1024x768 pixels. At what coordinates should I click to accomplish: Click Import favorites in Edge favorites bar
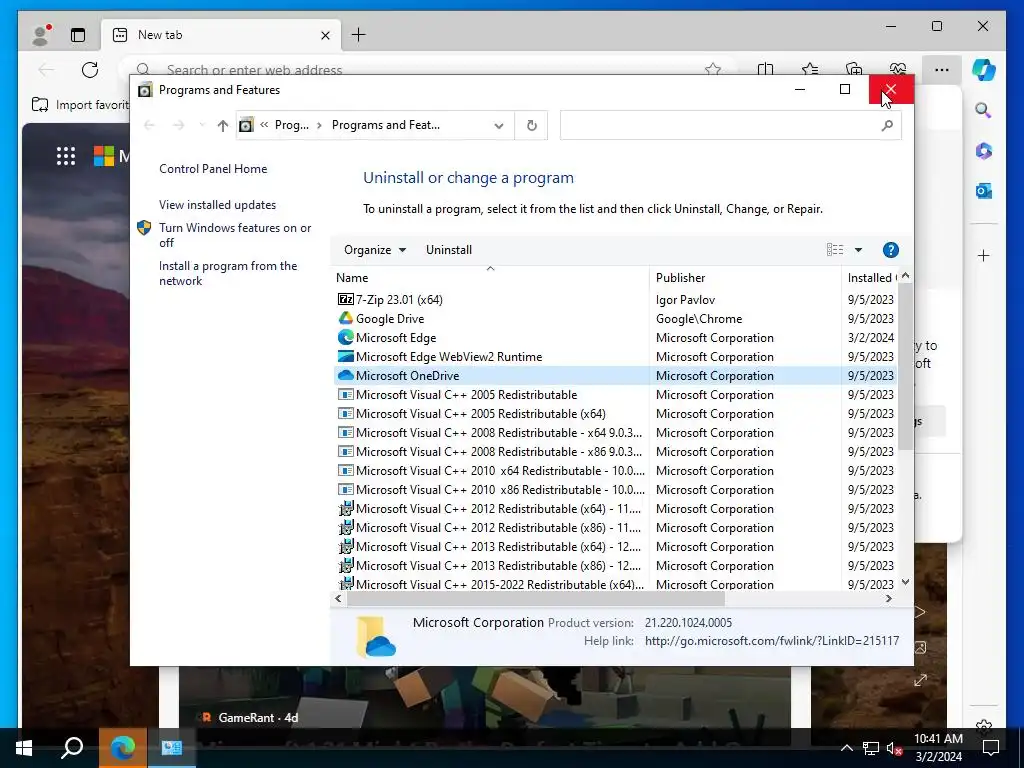click(81, 104)
